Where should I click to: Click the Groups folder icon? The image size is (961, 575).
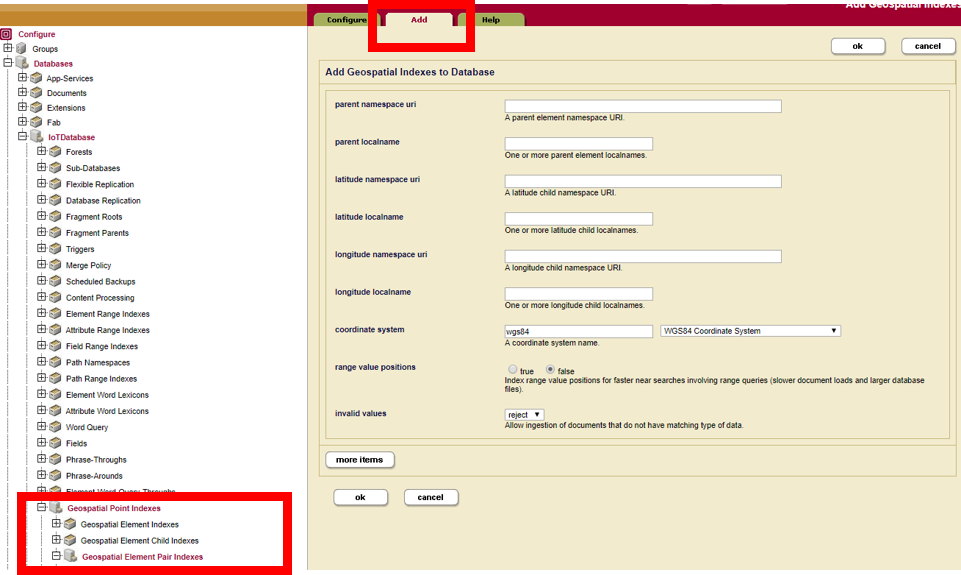point(22,48)
